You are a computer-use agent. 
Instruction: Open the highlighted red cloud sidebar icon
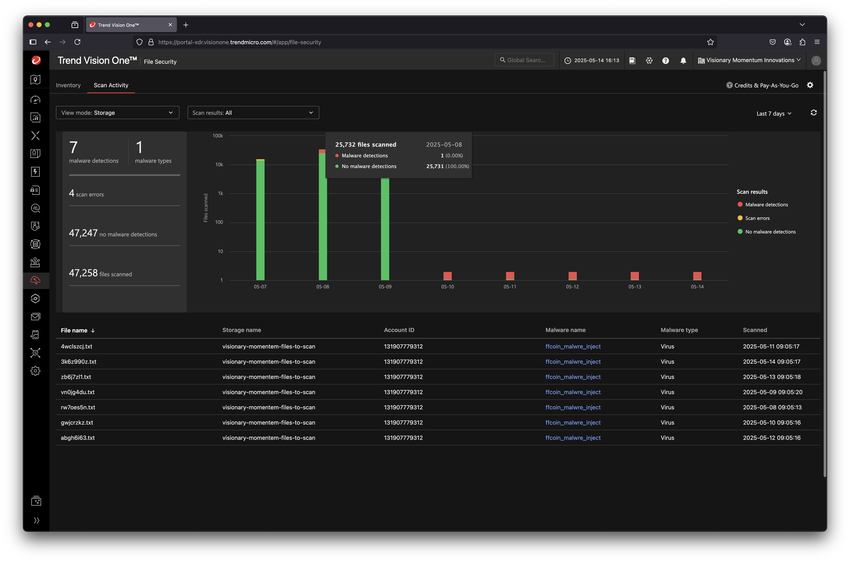pos(36,280)
